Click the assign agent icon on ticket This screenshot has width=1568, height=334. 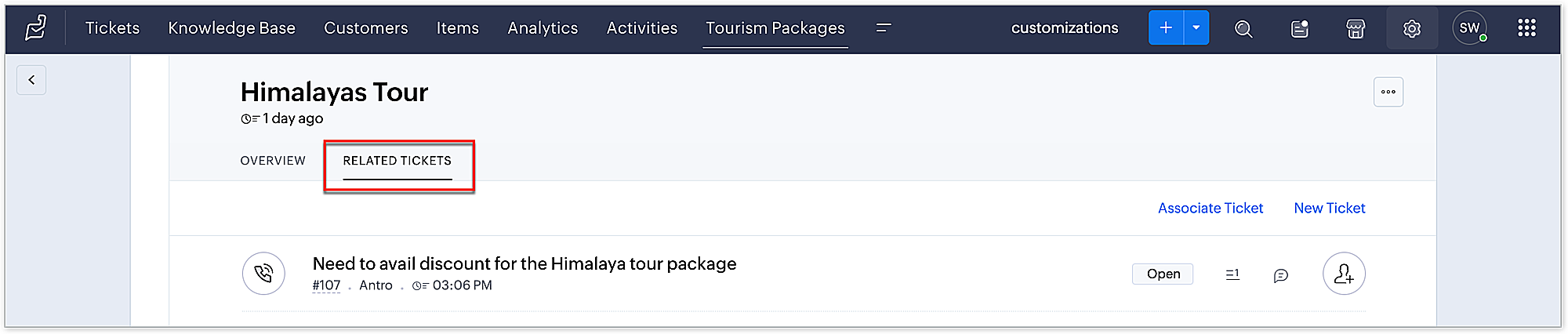point(1344,274)
